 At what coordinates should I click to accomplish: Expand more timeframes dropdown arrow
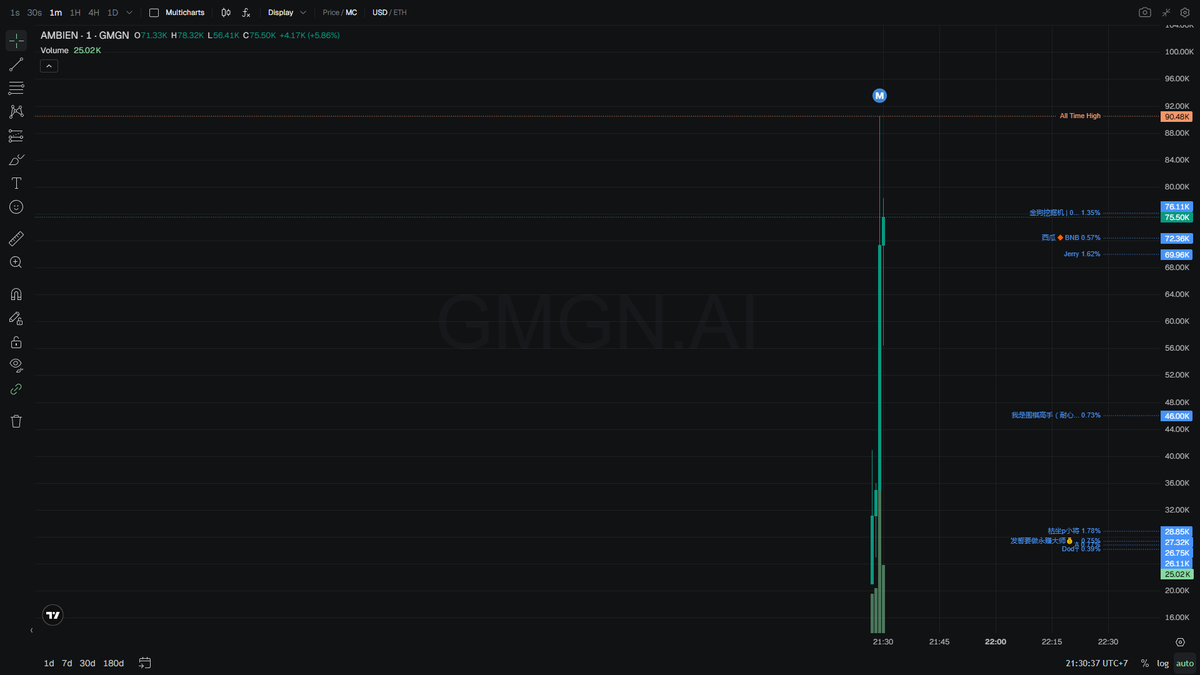(x=130, y=13)
